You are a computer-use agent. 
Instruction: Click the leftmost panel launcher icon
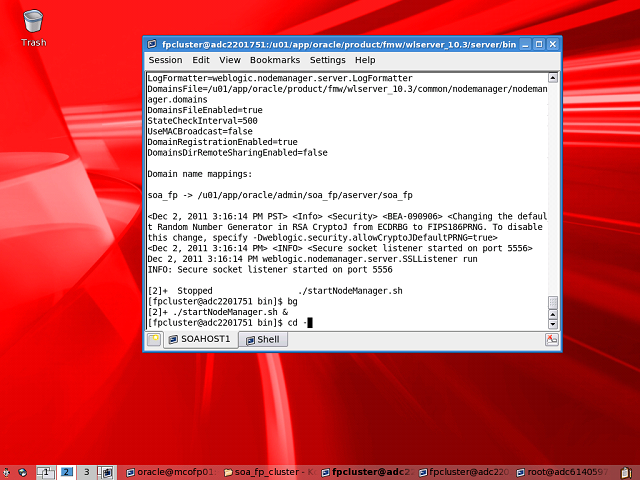click(x=6, y=473)
